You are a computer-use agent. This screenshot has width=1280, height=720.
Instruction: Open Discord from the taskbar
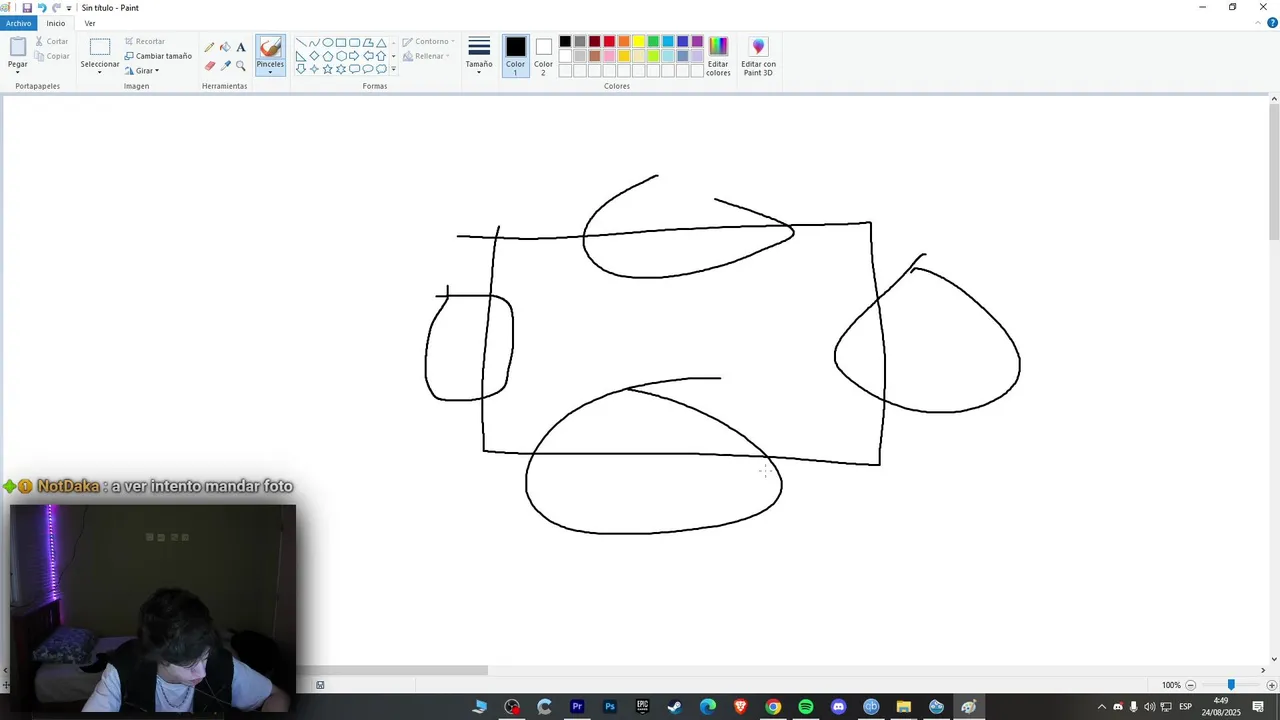tap(838, 707)
